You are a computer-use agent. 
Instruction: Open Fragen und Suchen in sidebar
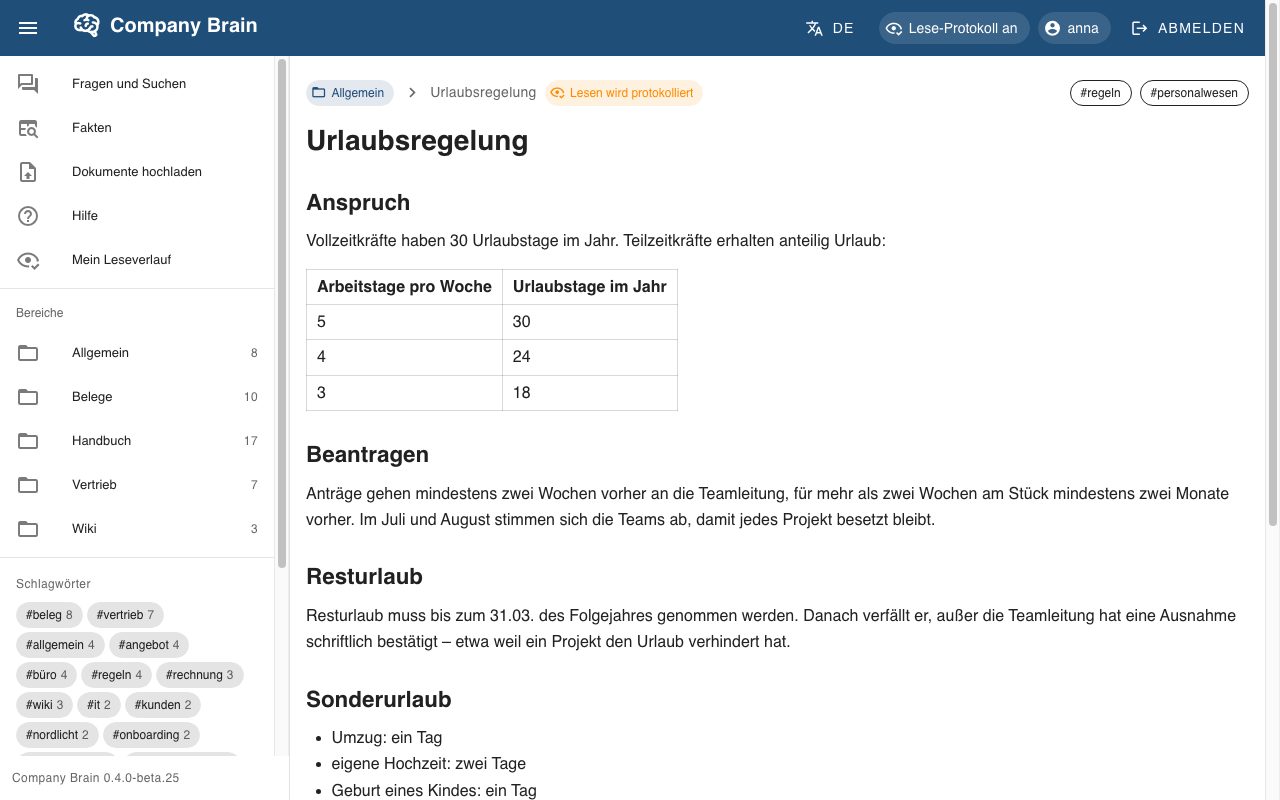(x=137, y=84)
